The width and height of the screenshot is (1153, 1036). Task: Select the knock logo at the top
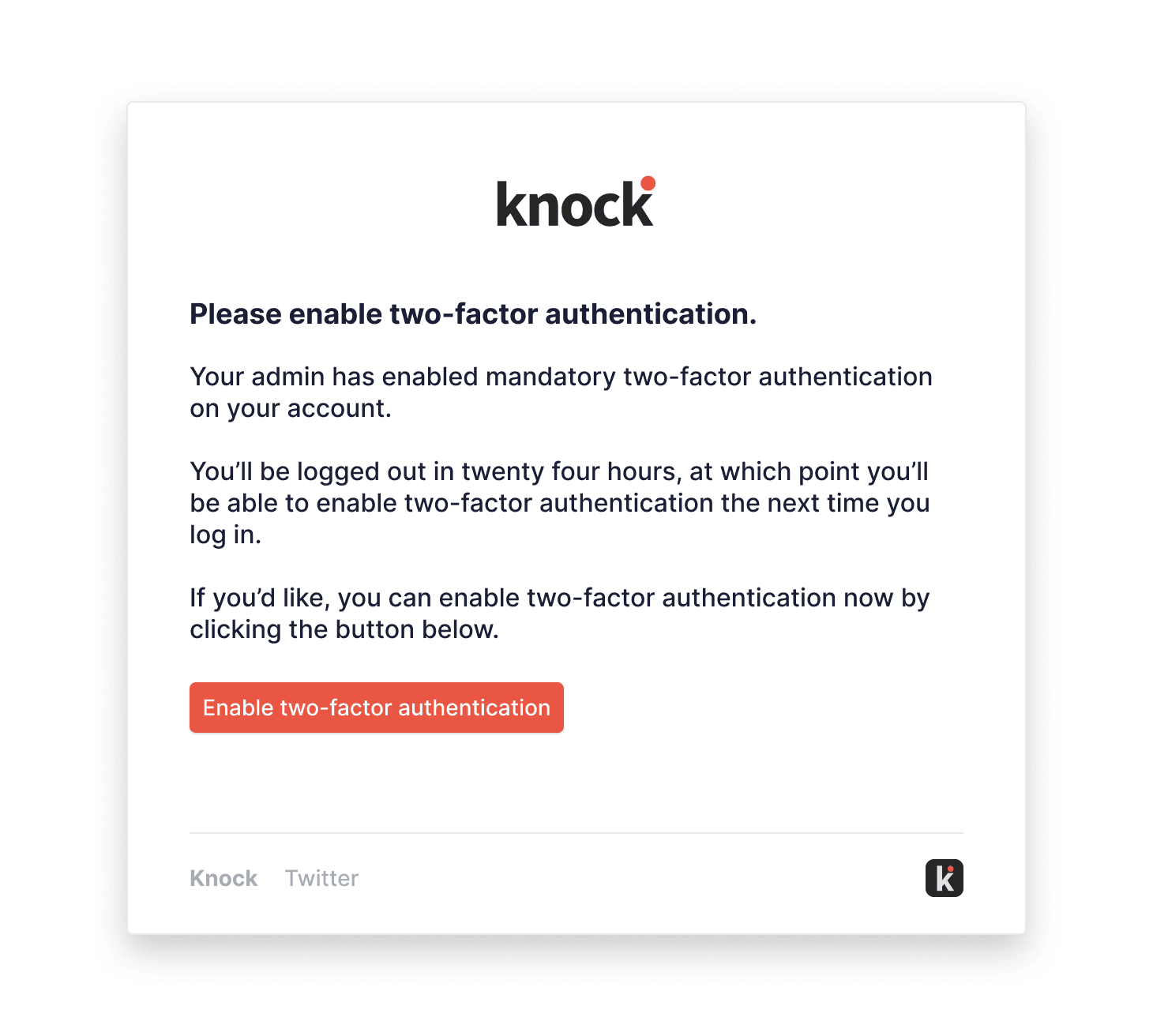[575, 204]
